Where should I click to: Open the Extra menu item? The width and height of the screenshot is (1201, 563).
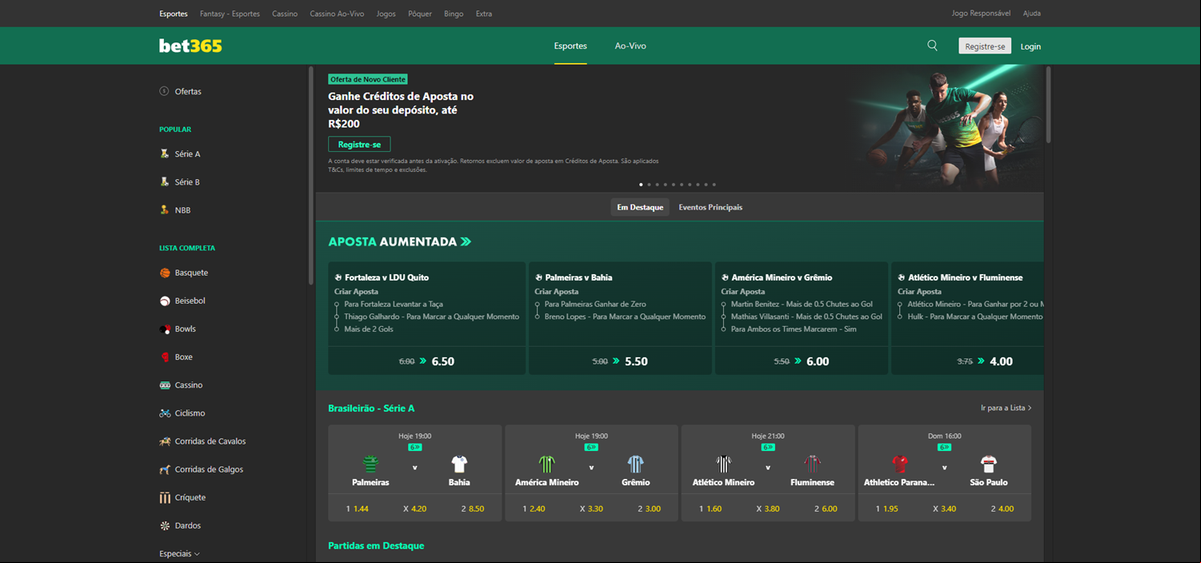[x=484, y=14]
